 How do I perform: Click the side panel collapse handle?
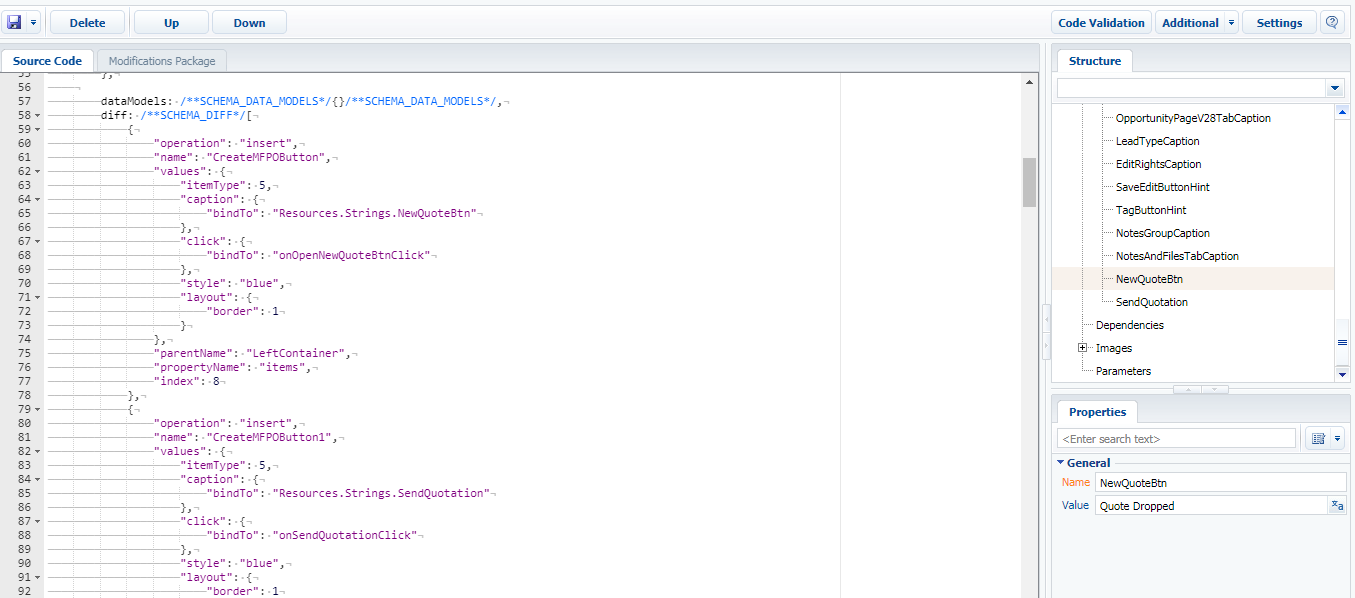[1047, 331]
